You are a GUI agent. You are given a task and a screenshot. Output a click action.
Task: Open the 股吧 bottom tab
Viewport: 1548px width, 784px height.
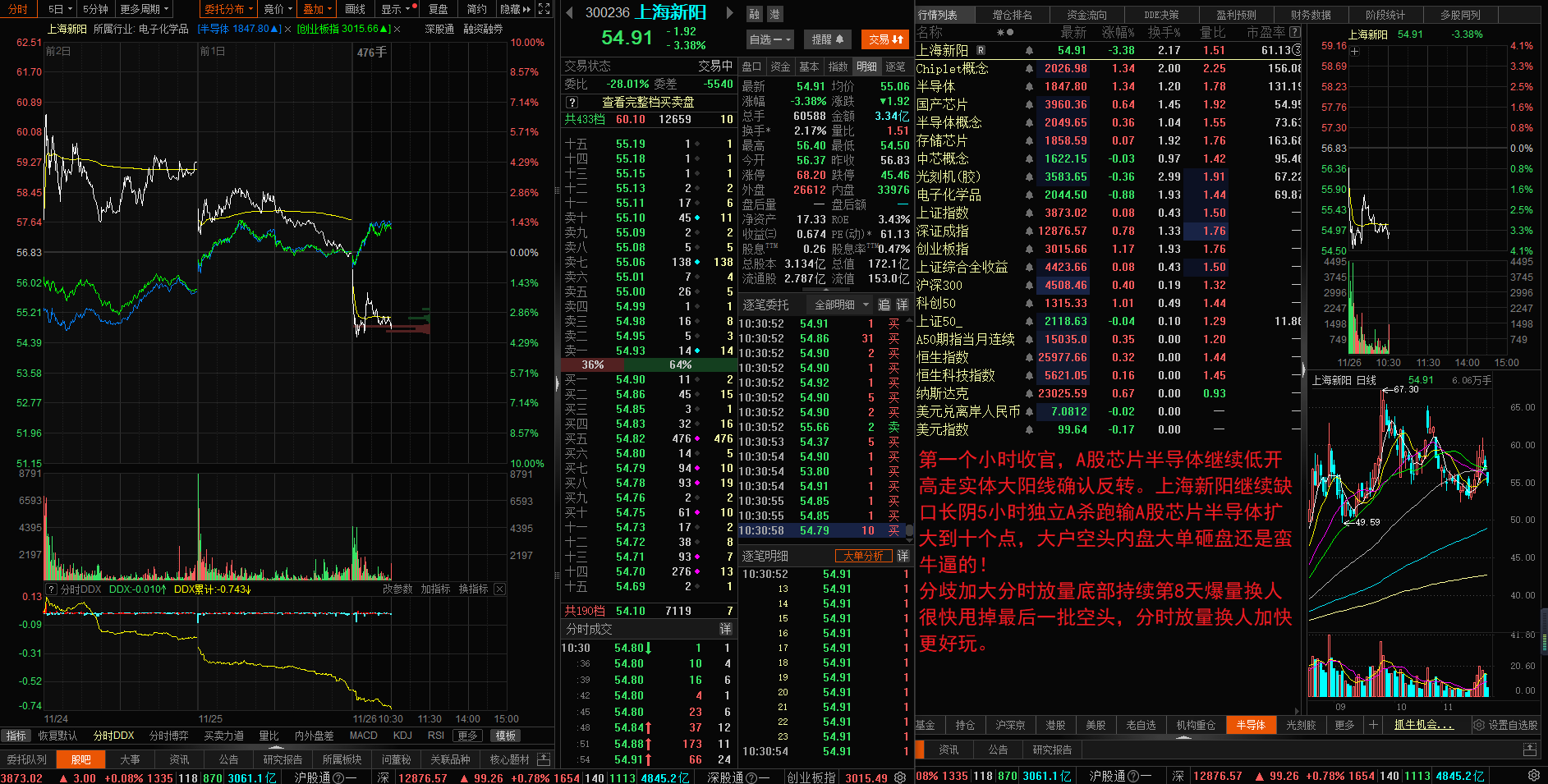point(80,759)
